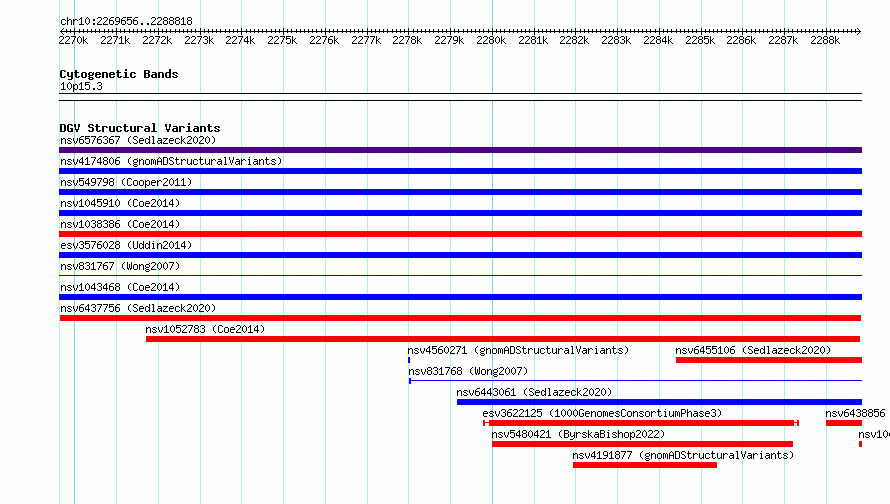Open the nsv1038386 (Coe2014) variant label
Image resolution: width=890 pixels, height=504 pixels.
120,224
